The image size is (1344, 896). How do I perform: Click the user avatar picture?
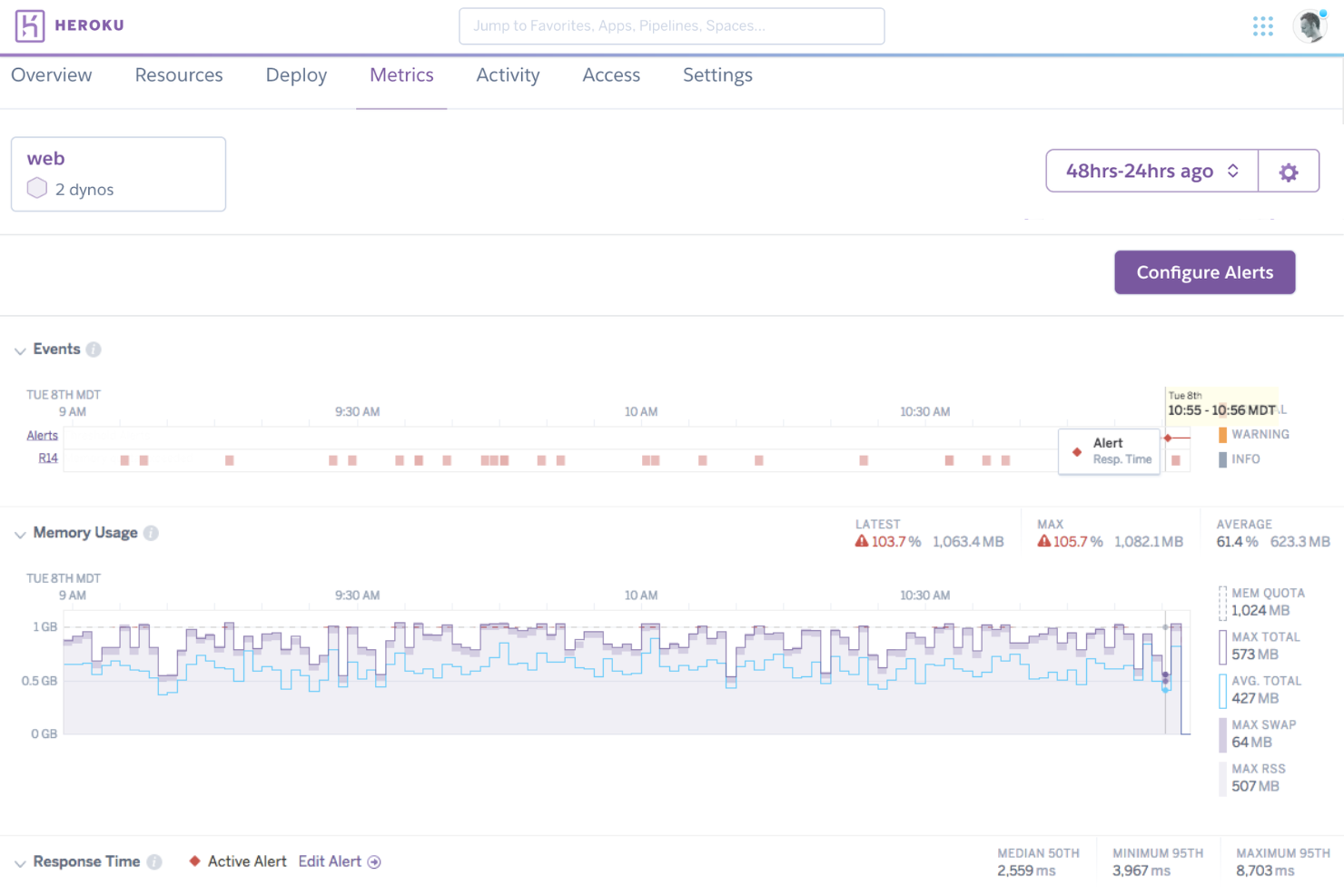(1309, 25)
